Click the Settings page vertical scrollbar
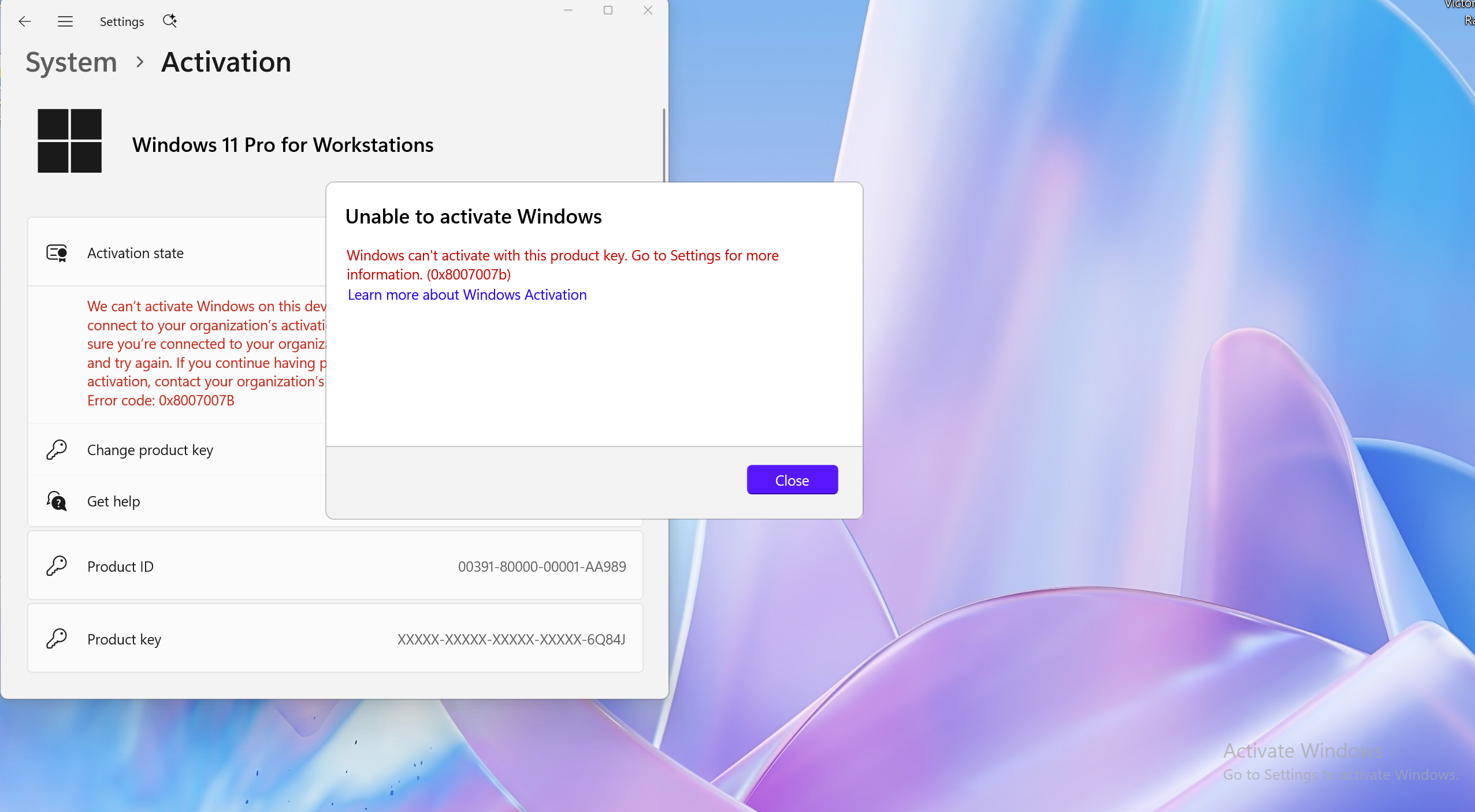1475x812 pixels. tap(664, 144)
